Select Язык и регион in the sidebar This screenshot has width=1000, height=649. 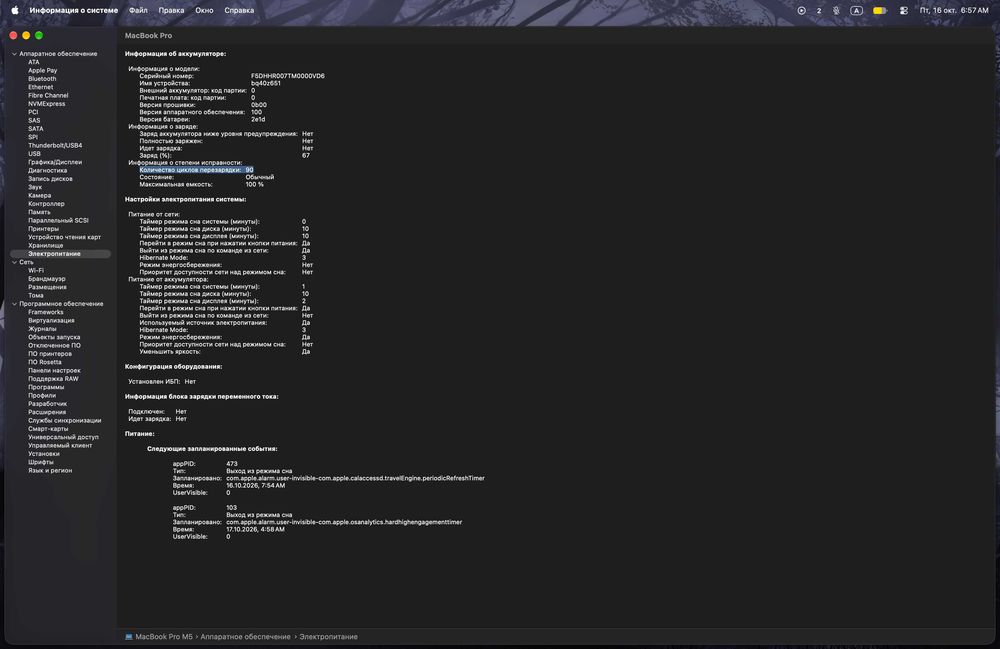click(x=50, y=470)
